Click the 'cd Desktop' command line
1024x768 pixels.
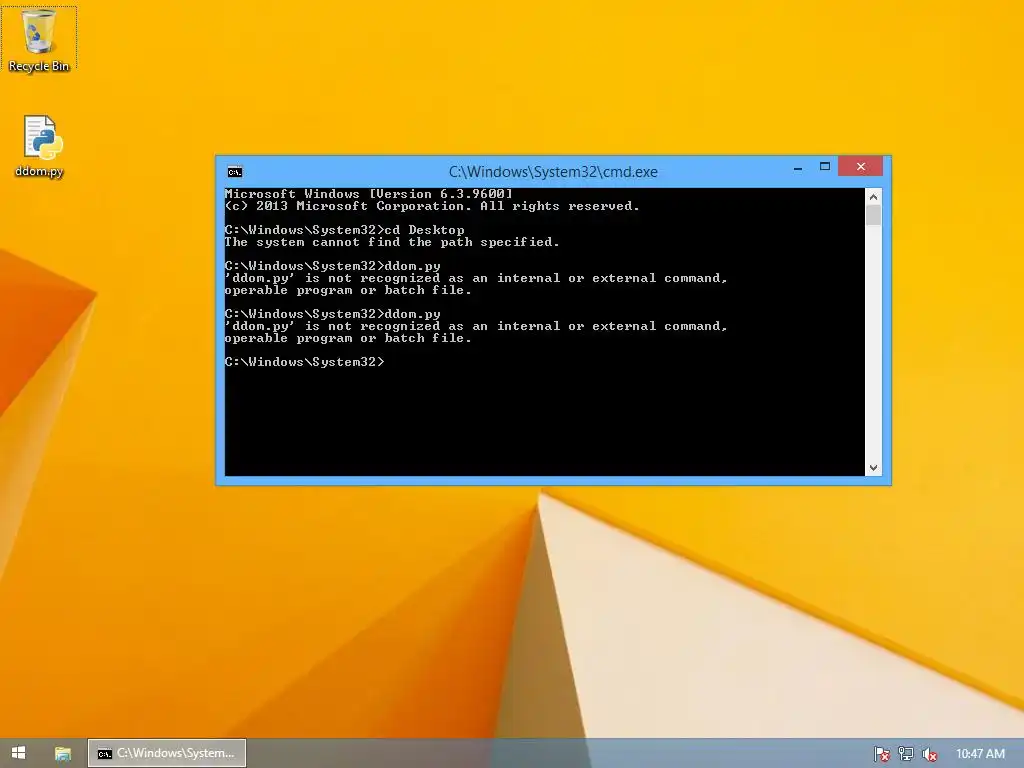pos(344,230)
